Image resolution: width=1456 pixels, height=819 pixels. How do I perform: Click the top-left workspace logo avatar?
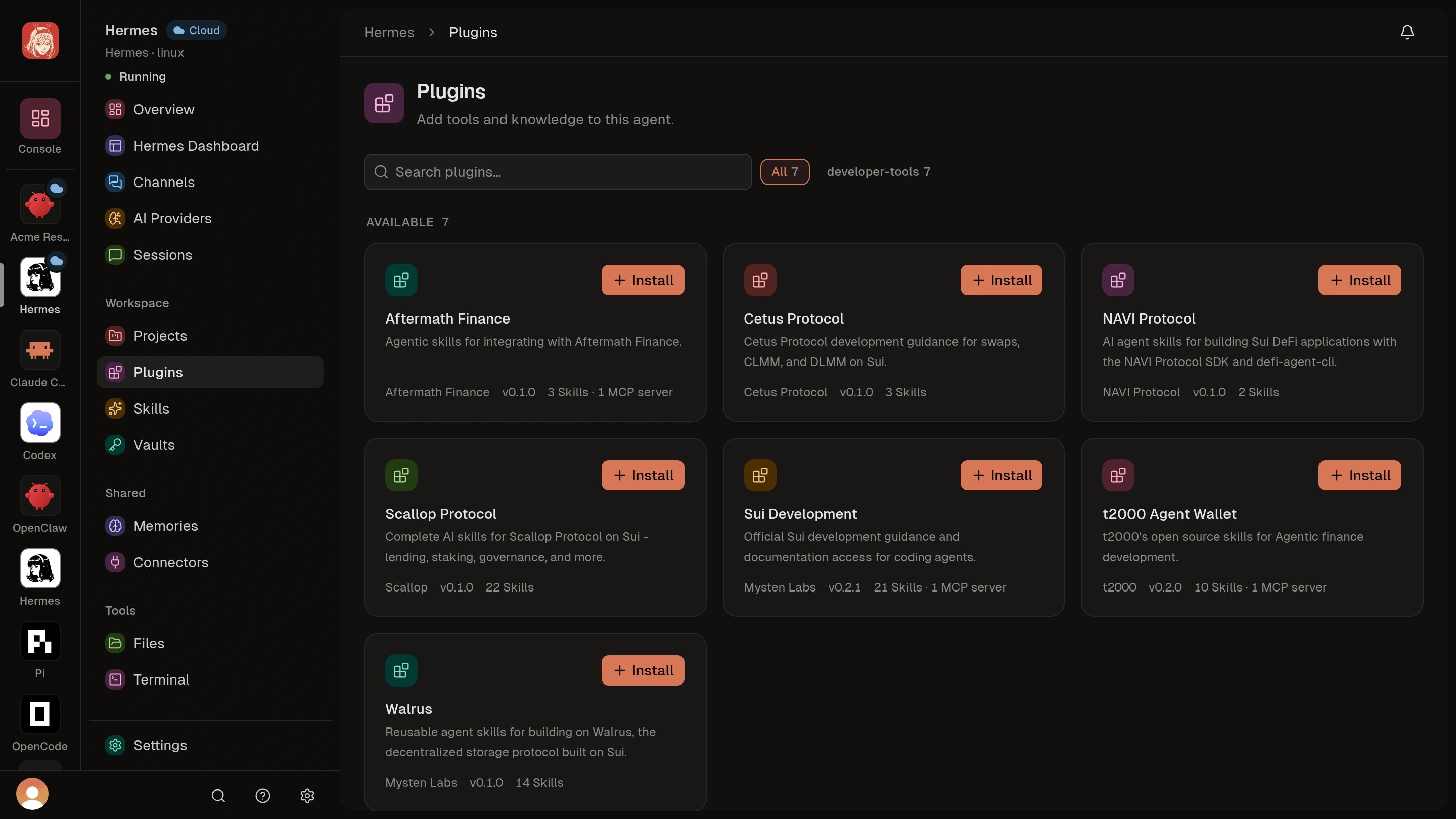point(40,40)
